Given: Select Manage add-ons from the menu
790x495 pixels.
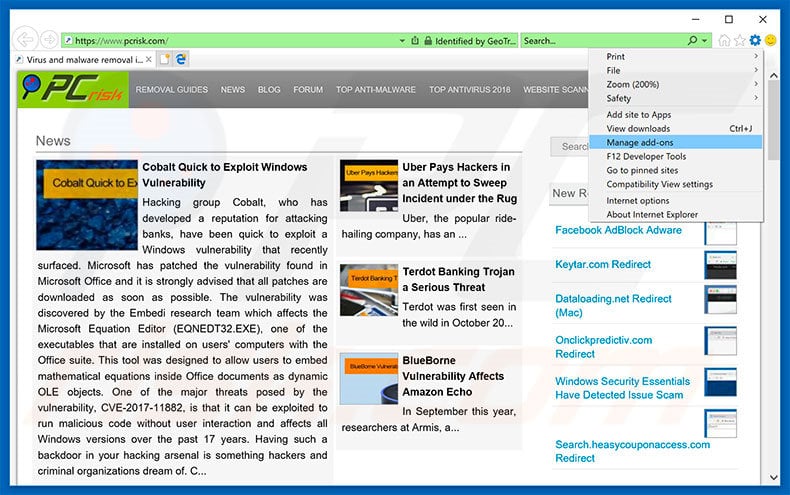Looking at the screenshot, I should (x=676, y=142).
